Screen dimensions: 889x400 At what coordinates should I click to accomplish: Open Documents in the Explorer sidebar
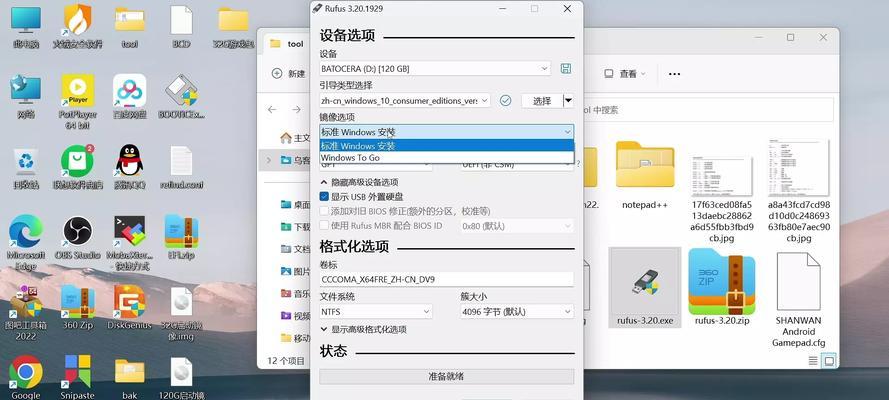[295, 249]
